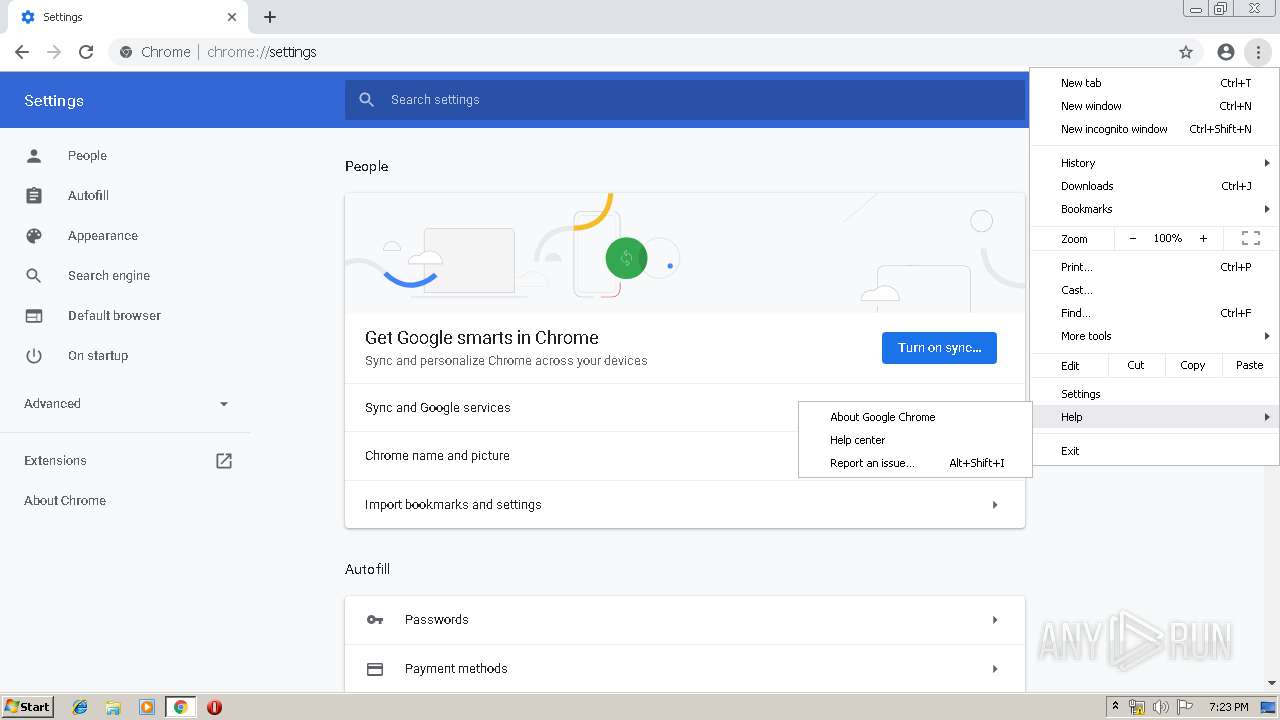Click the page scrollbar down arrow
The image size is (1280, 720).
point(1272,683)
